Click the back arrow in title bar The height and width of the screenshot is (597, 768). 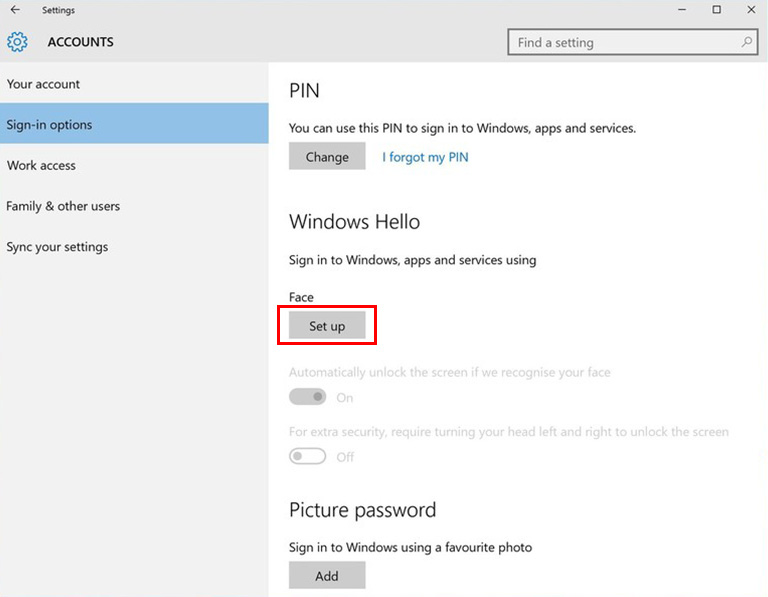15,10
